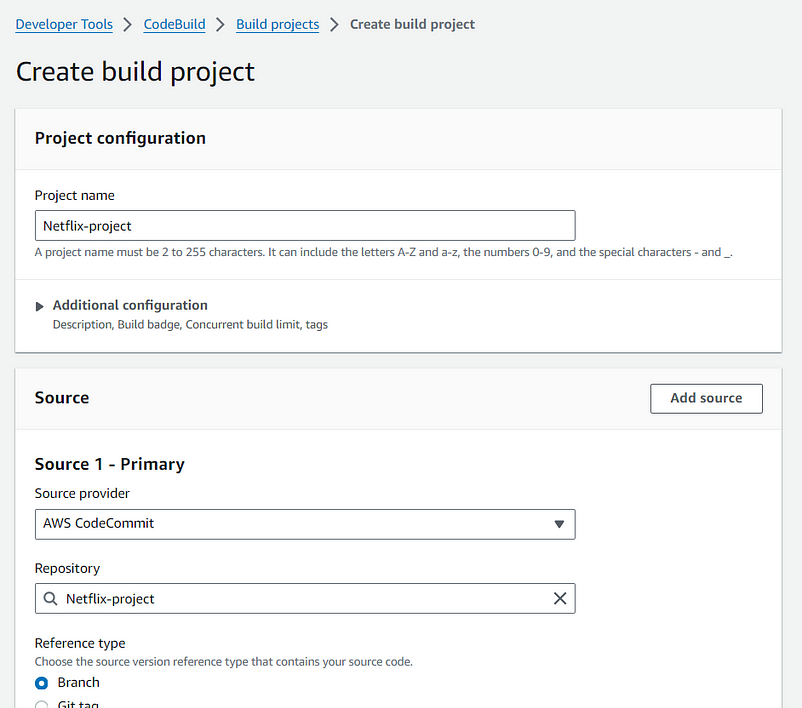This screenshot has width=802, height=708.
Task: Open the Build projects breadcrumb link
Action: click(x=277, y=25)
